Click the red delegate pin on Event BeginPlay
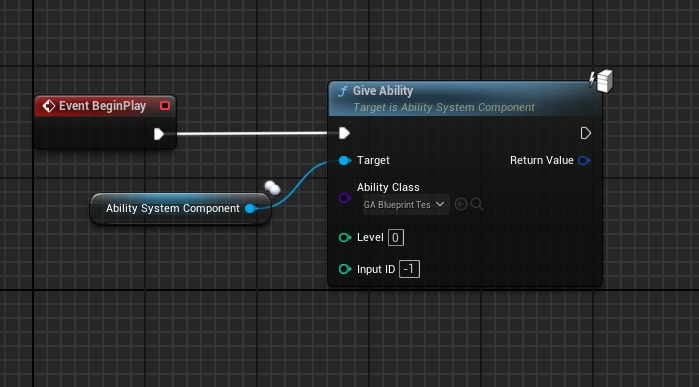This screenshot has height=387, width=699. [165, 106]
